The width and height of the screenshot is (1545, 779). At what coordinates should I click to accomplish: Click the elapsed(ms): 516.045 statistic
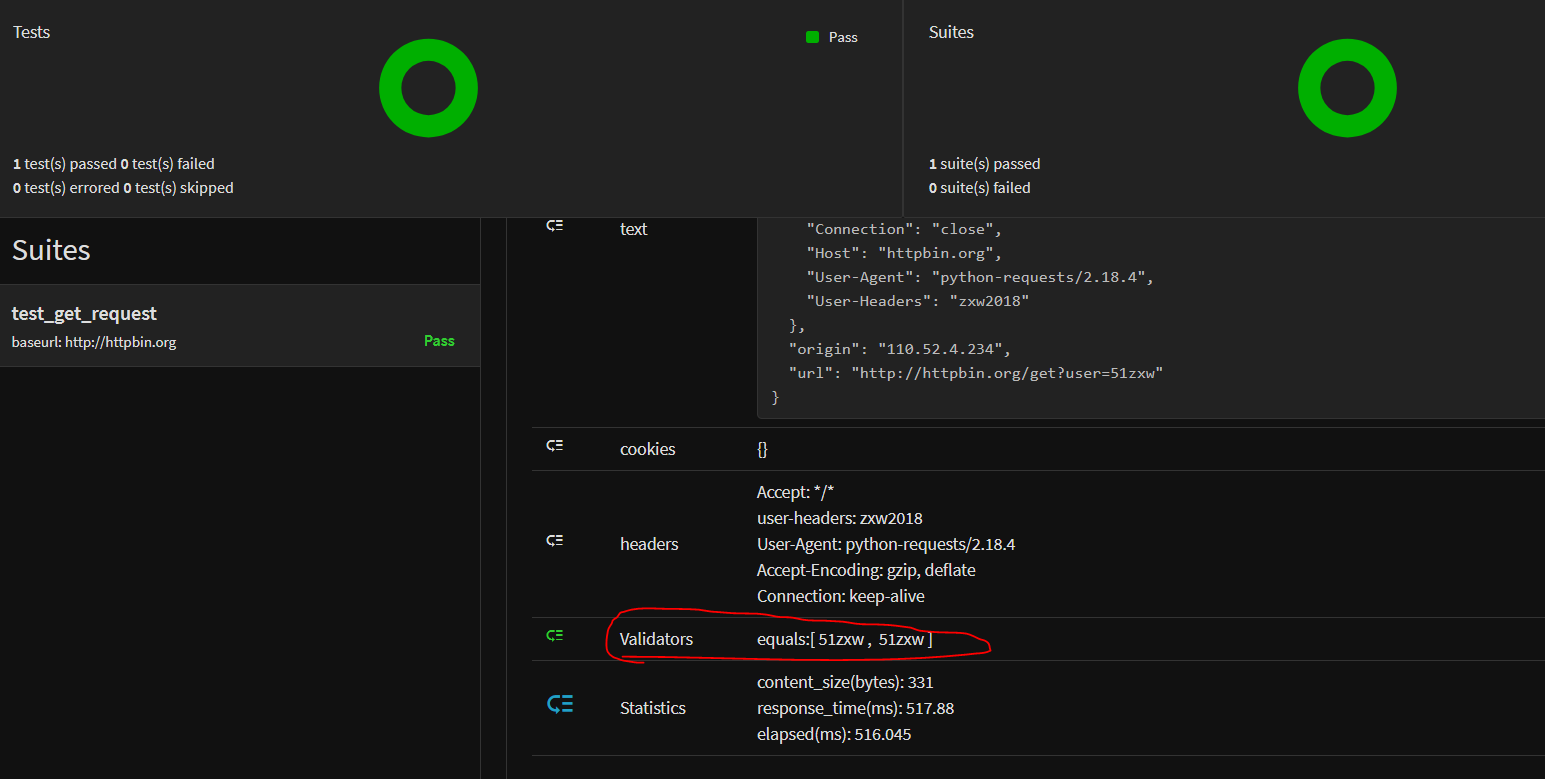pos(834,734)
